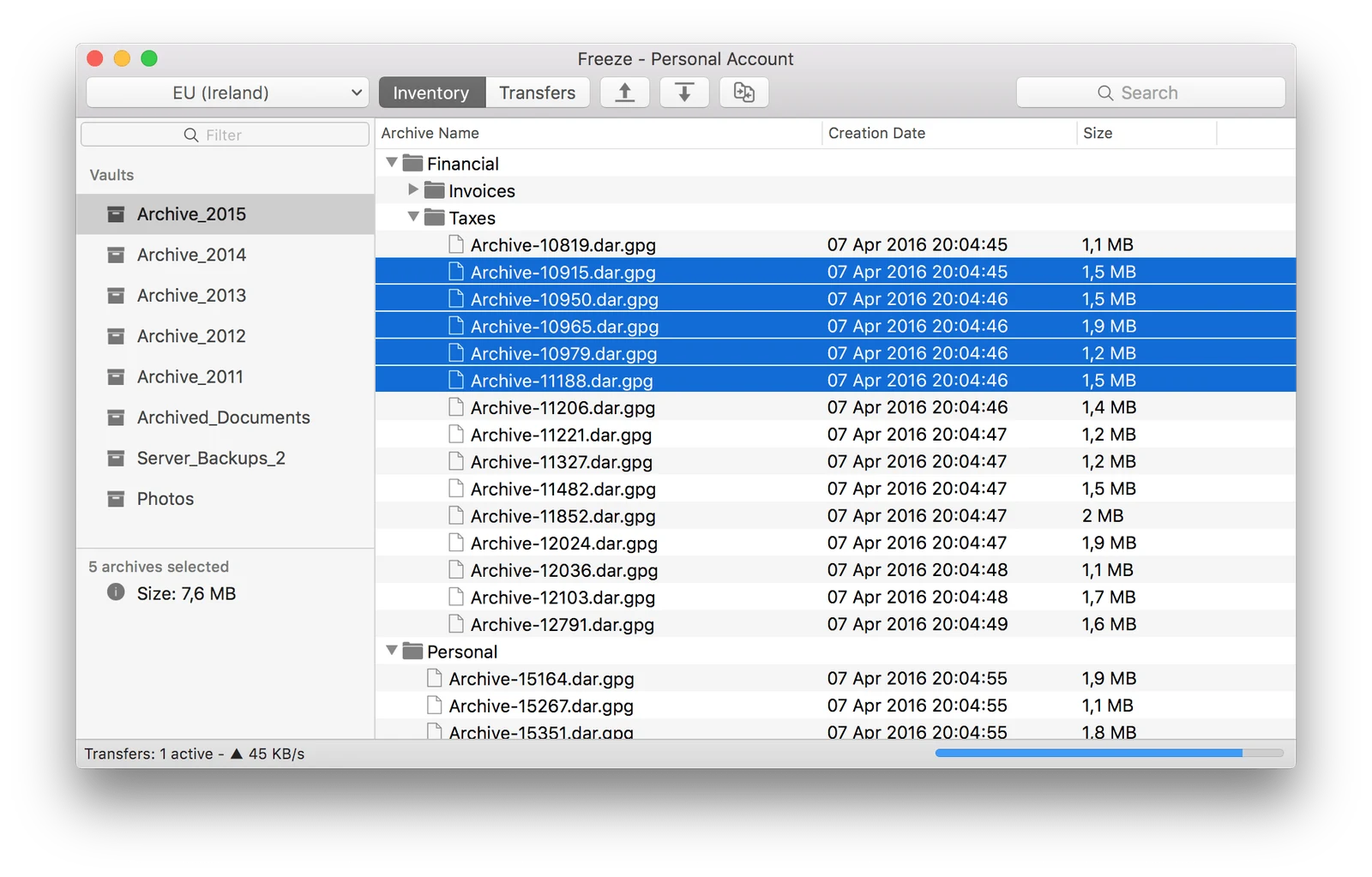Collapse the Taxes folder

pos(413,217)
